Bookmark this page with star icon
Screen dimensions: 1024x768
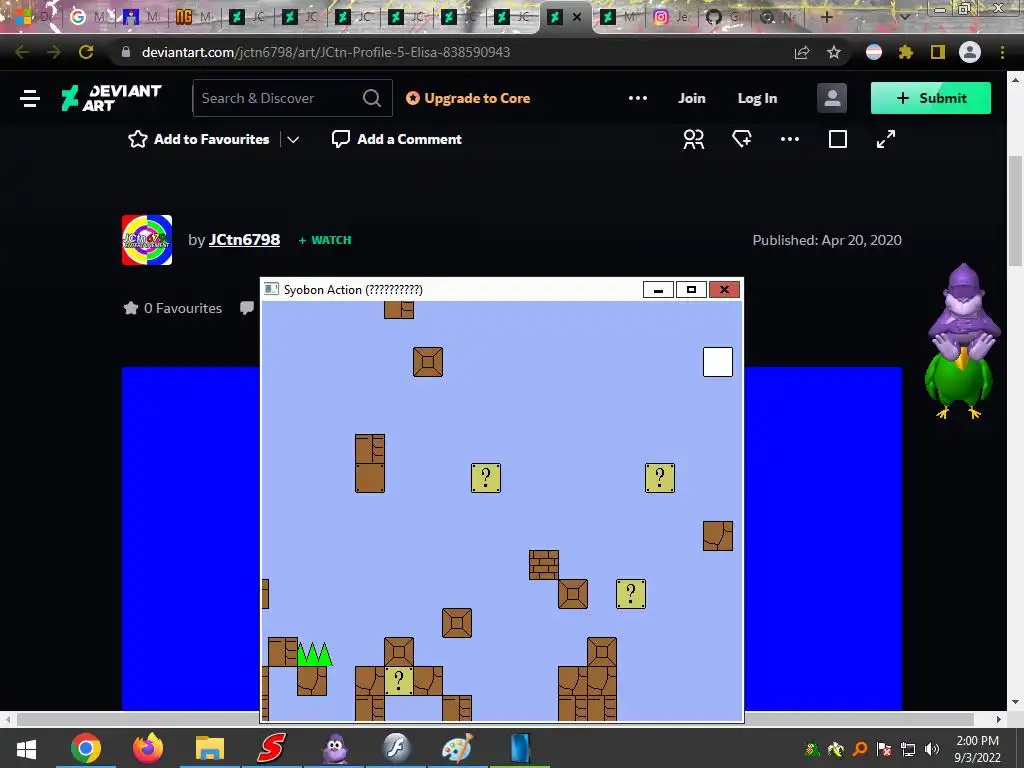click(833, 52)
